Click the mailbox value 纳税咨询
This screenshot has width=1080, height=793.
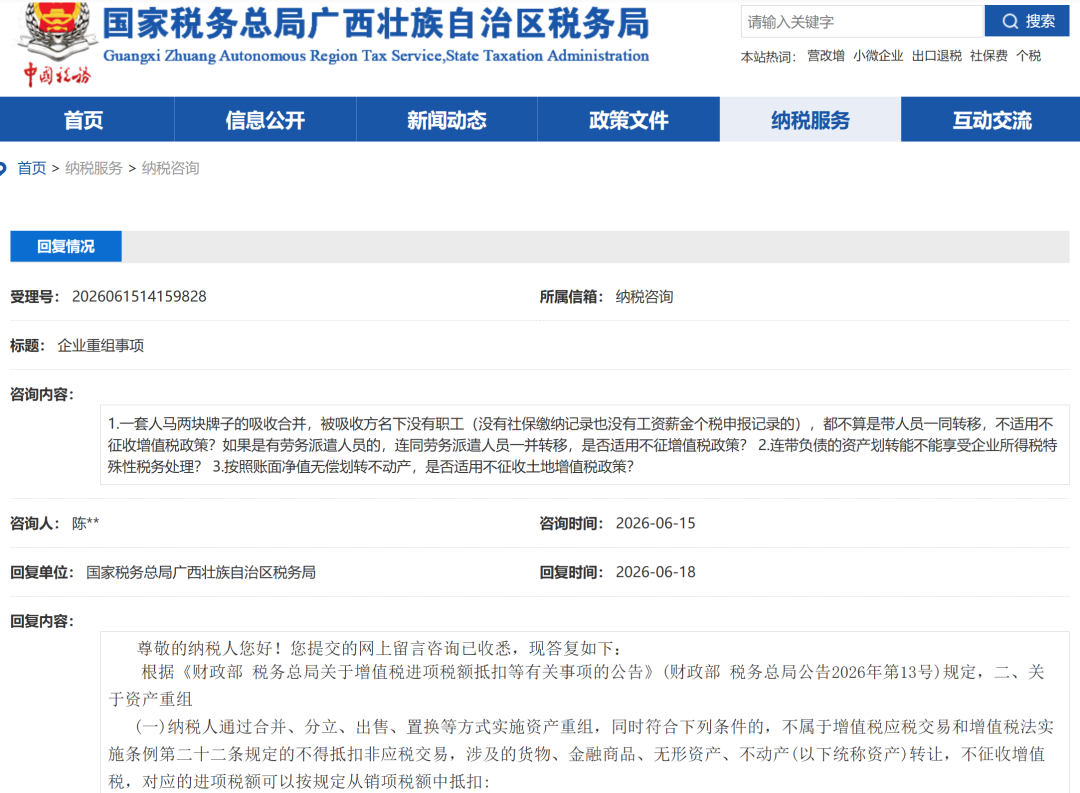point(645,296)
